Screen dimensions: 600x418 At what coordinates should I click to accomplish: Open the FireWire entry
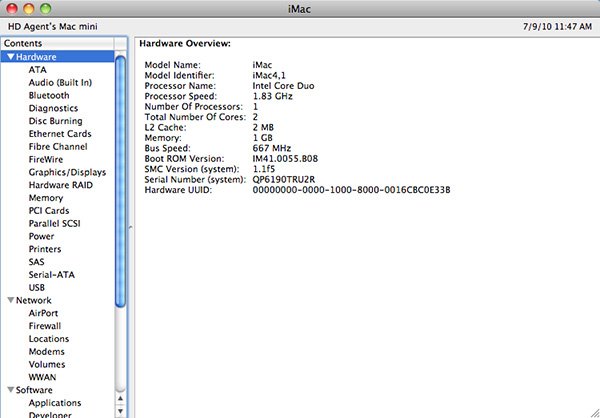47,159
